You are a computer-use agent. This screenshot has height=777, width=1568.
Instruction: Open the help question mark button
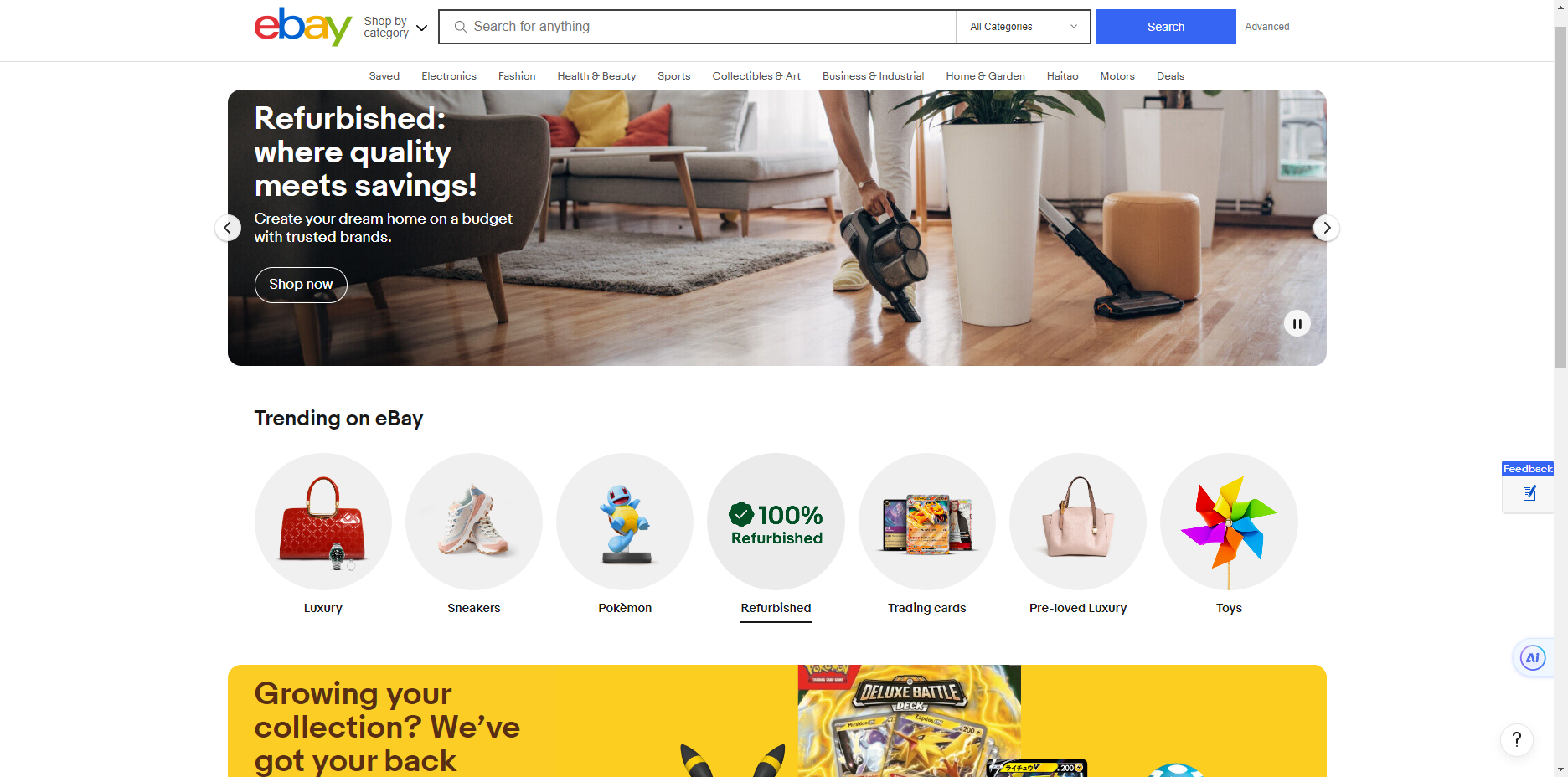tap(1517, 739)
